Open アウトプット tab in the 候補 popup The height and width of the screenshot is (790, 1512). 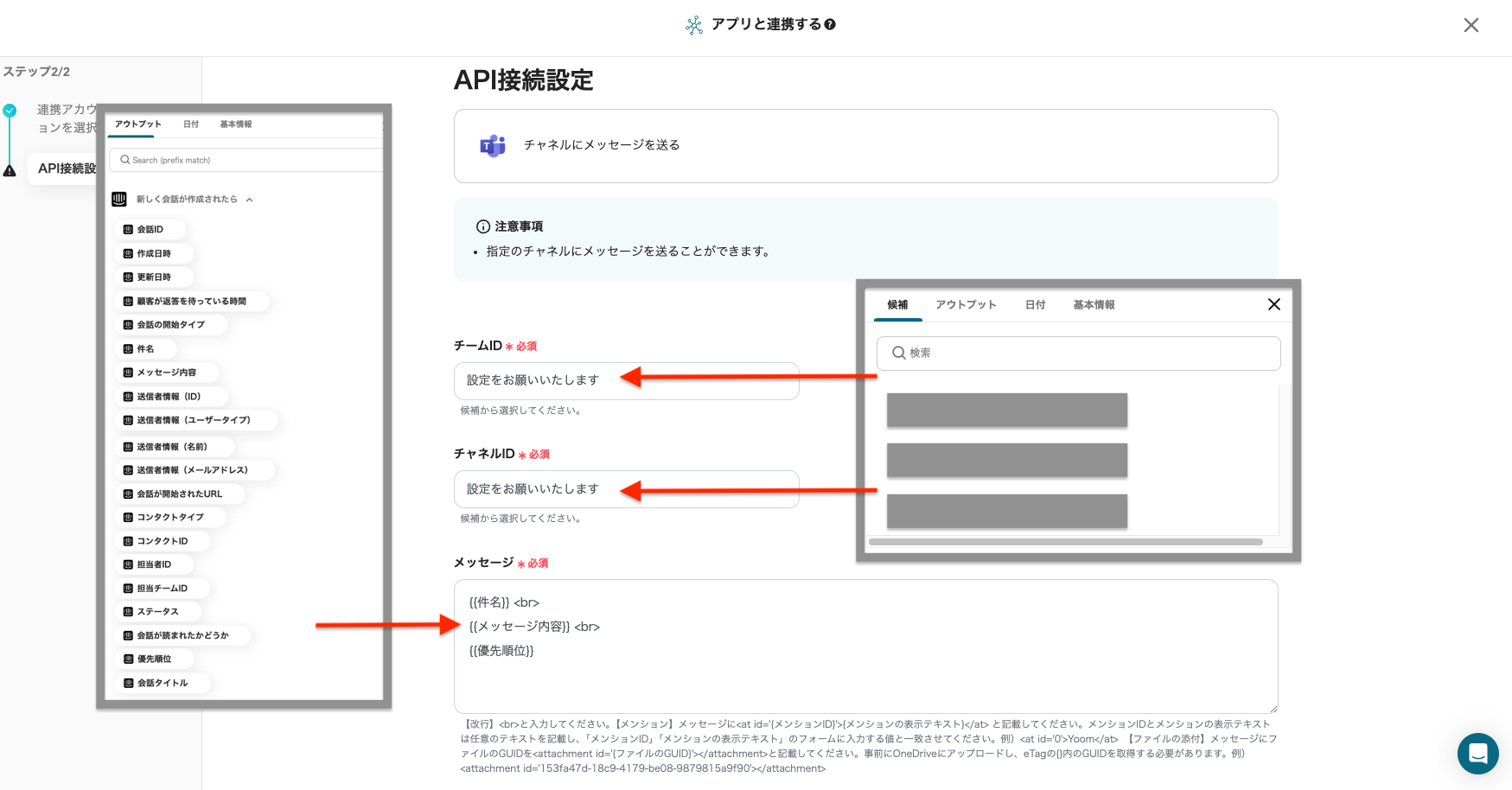pyautogui.click(x=966, y=305)
